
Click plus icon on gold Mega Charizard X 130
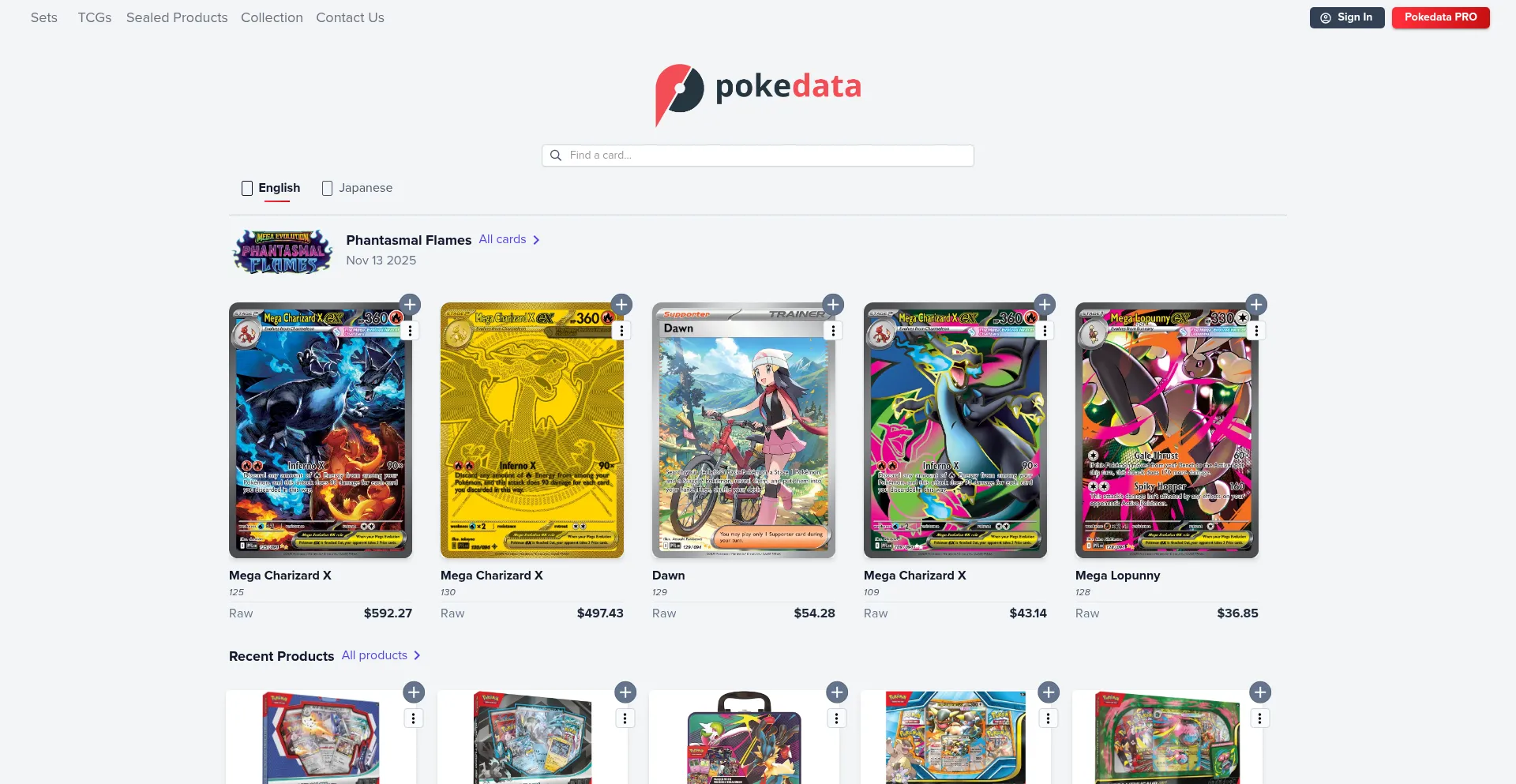[x=621, y=305]
